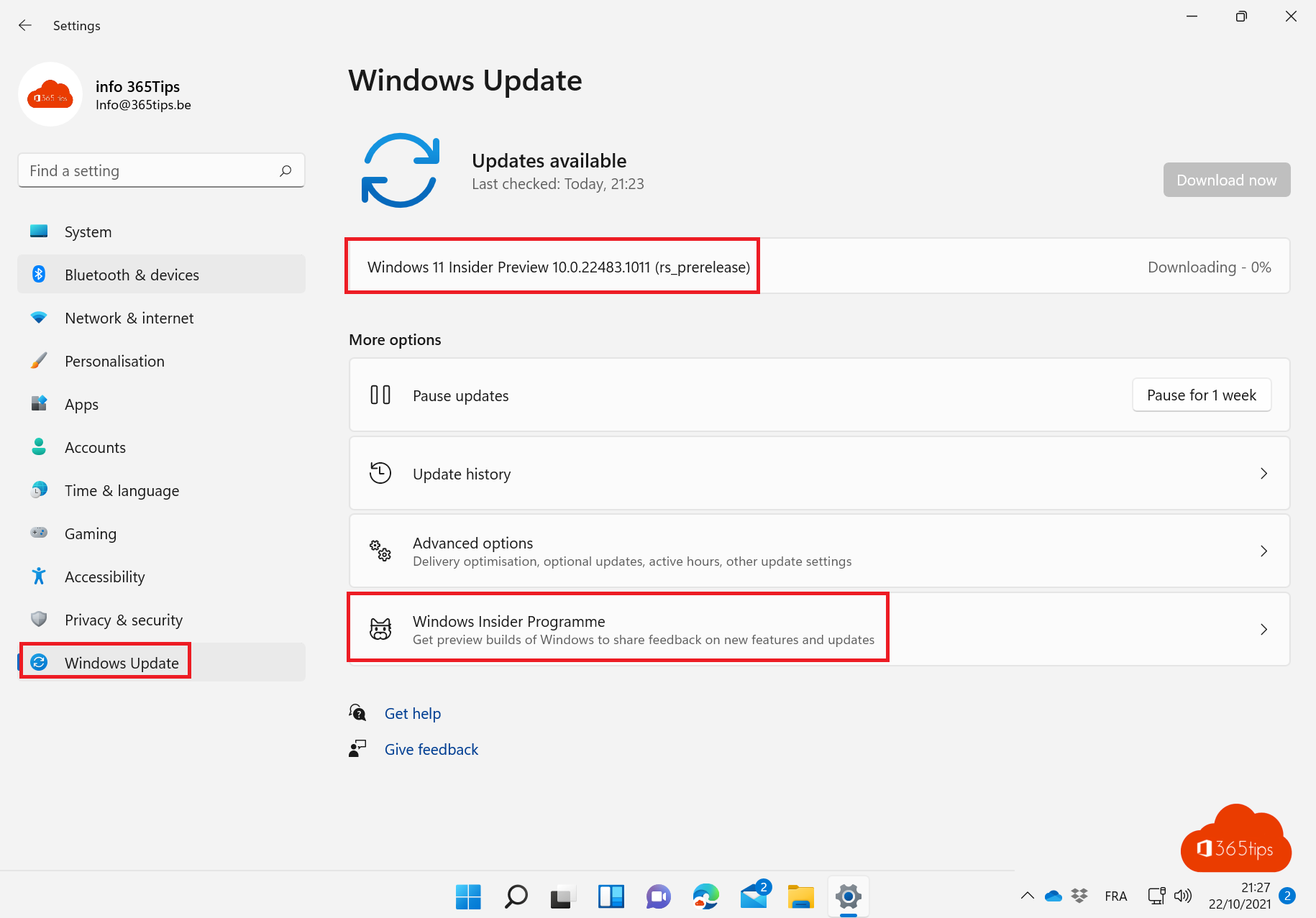Open notification badge showing 2

click(x=1288, y=896)
